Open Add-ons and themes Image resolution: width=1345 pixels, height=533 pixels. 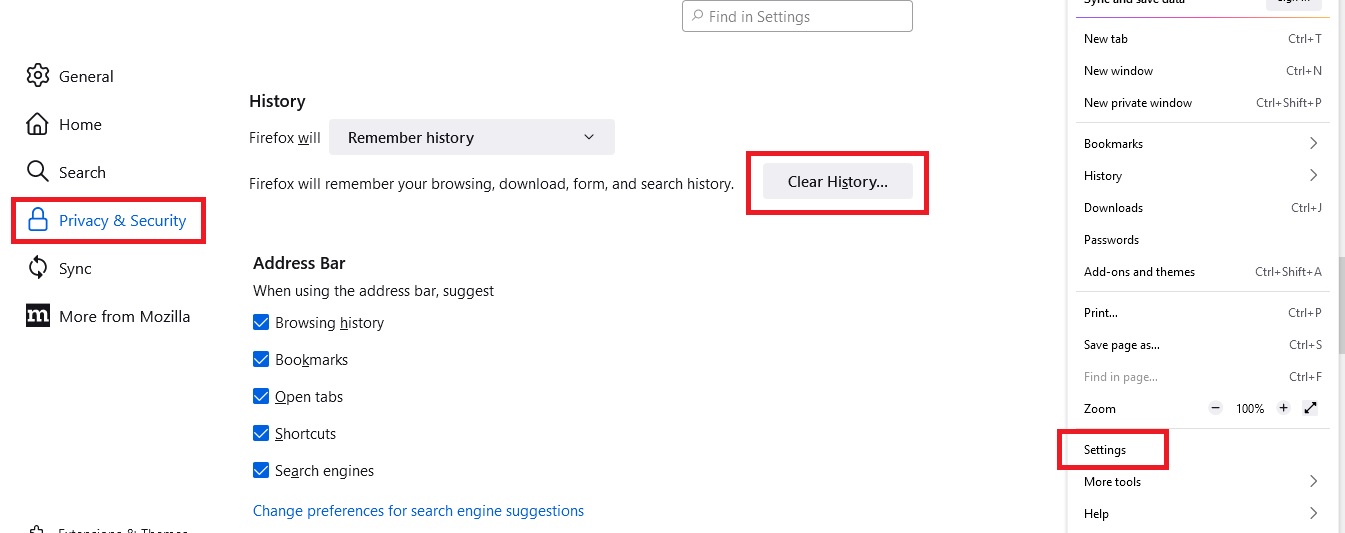pyautogui.click(x=1203, y=272)
